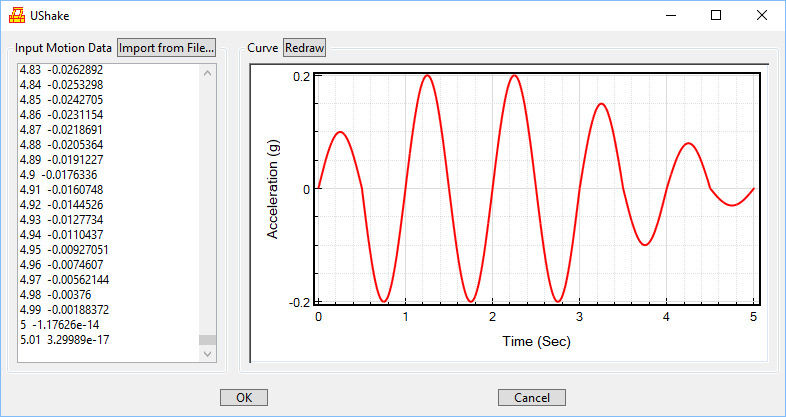Click the Time (Sec) axis label

pyautogui.click(x=536, y=341)
